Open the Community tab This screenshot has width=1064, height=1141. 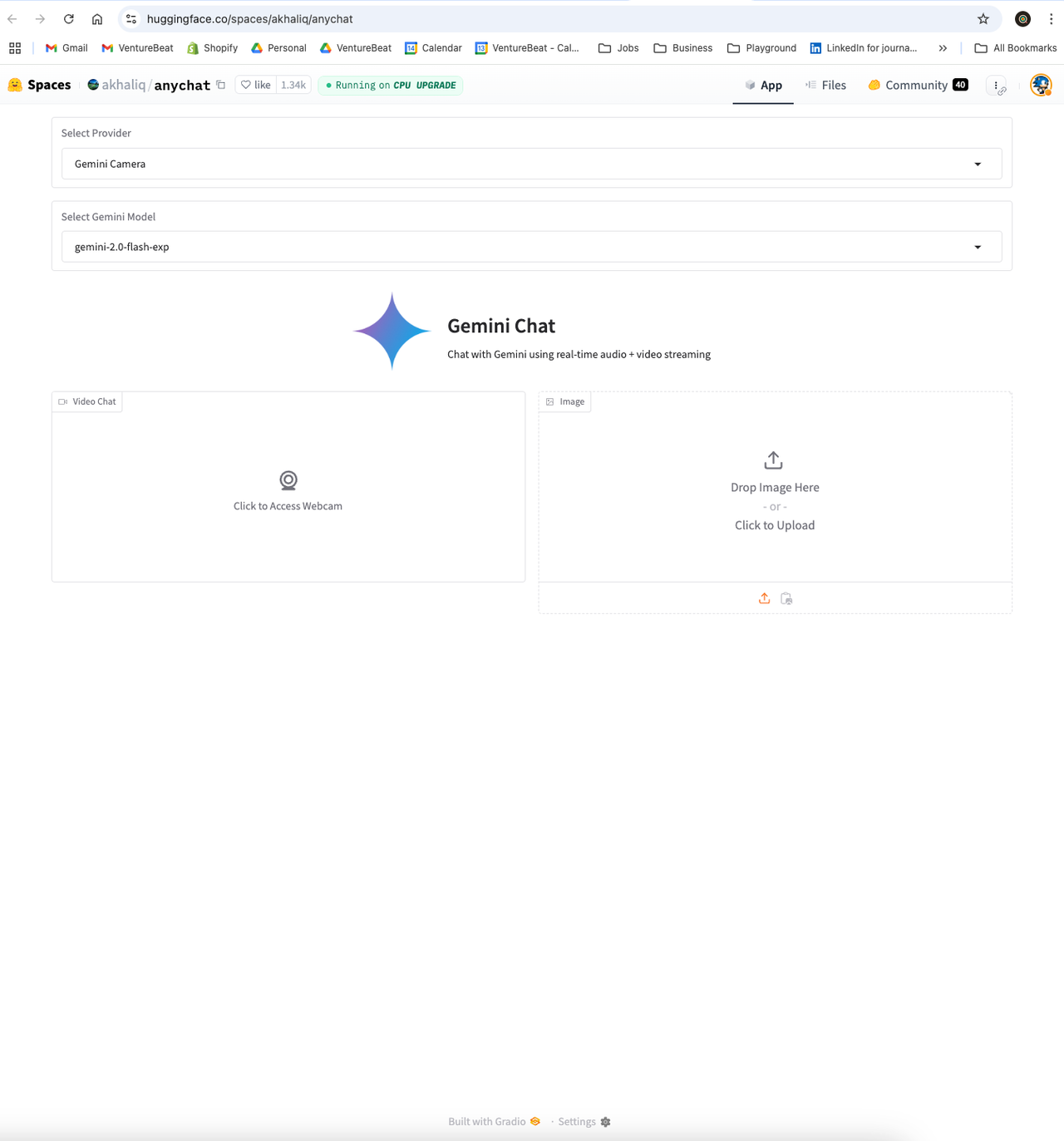(917, 85)
